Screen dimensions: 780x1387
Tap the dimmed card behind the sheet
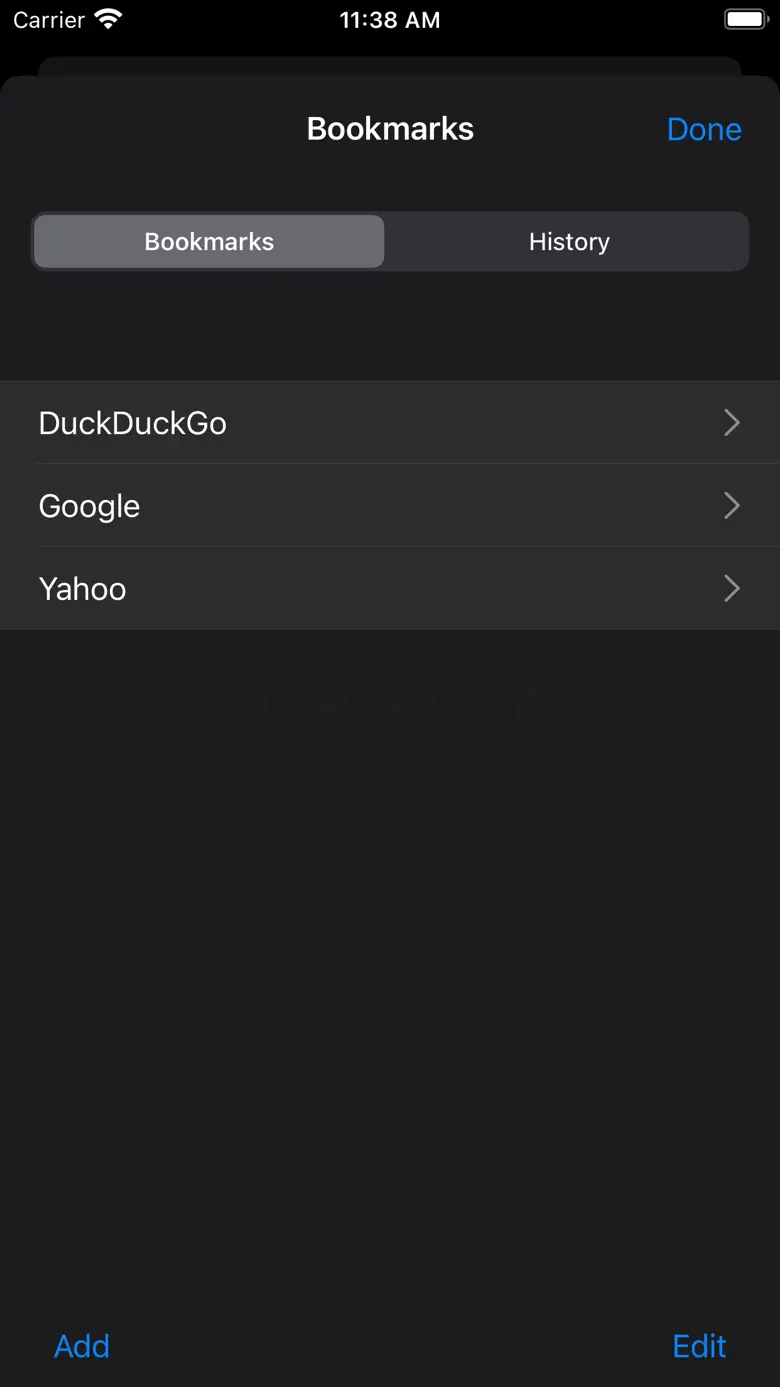pos(390,65)
